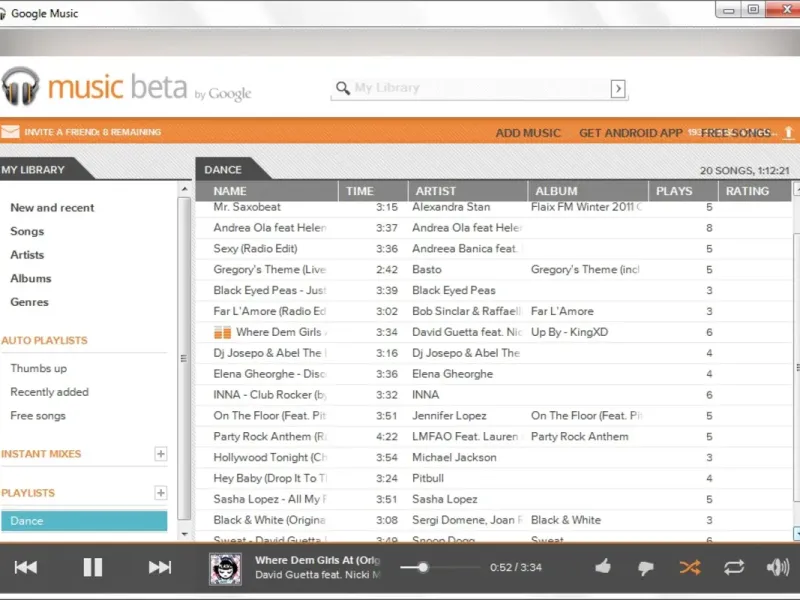
Task: Click the DANCE playlist header tab
Action: click(x=229, y=169)
